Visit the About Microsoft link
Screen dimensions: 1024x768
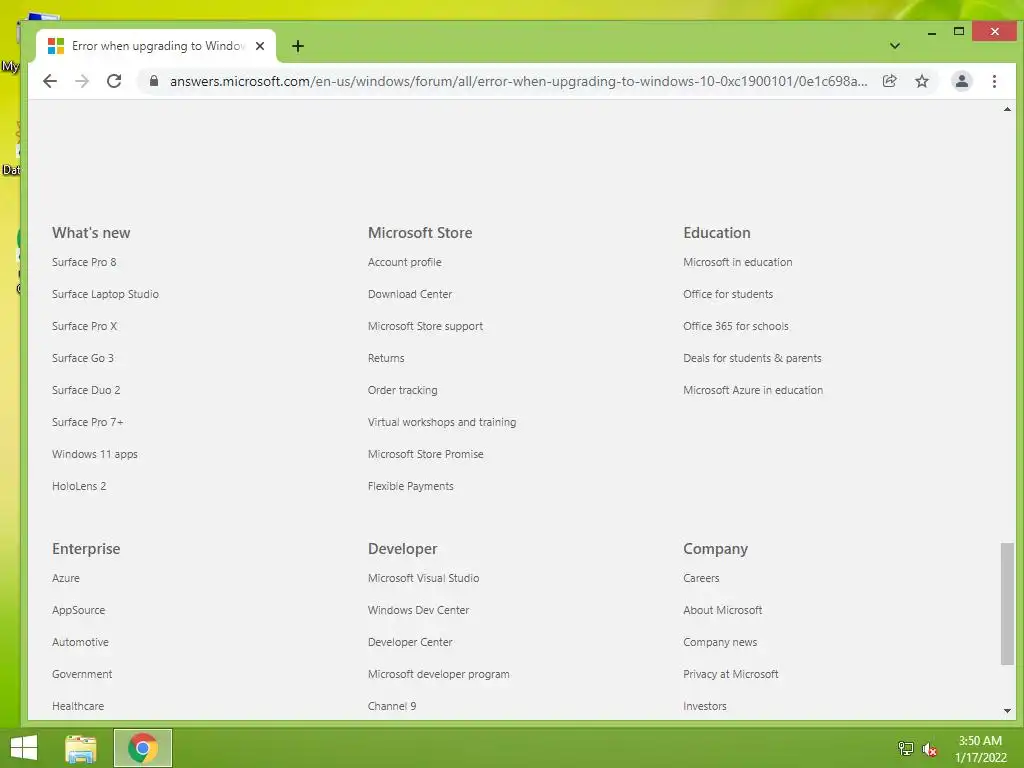tap(722, 610)
